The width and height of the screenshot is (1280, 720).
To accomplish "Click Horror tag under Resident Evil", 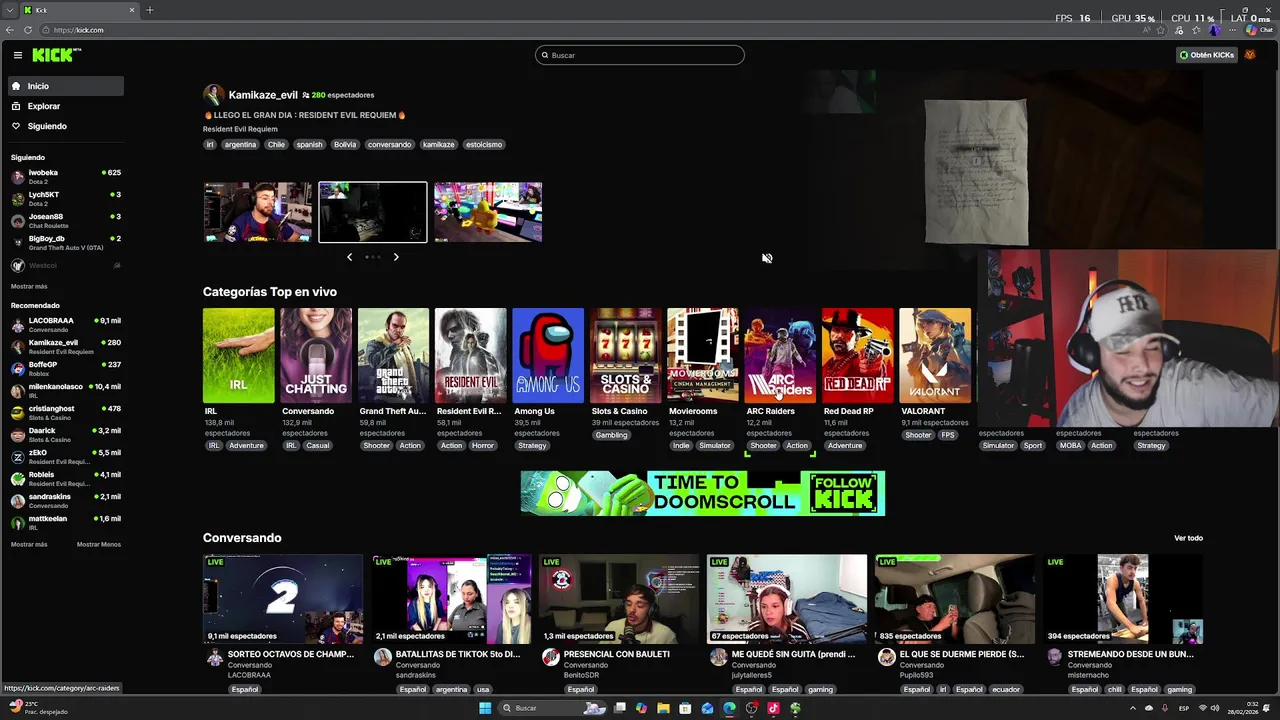I will pos(483,445).
